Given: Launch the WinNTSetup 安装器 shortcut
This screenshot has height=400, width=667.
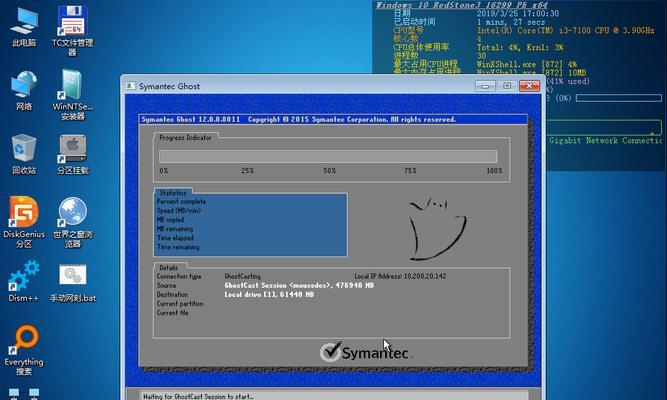Looking at the screenshot, I should coord(72,94).
